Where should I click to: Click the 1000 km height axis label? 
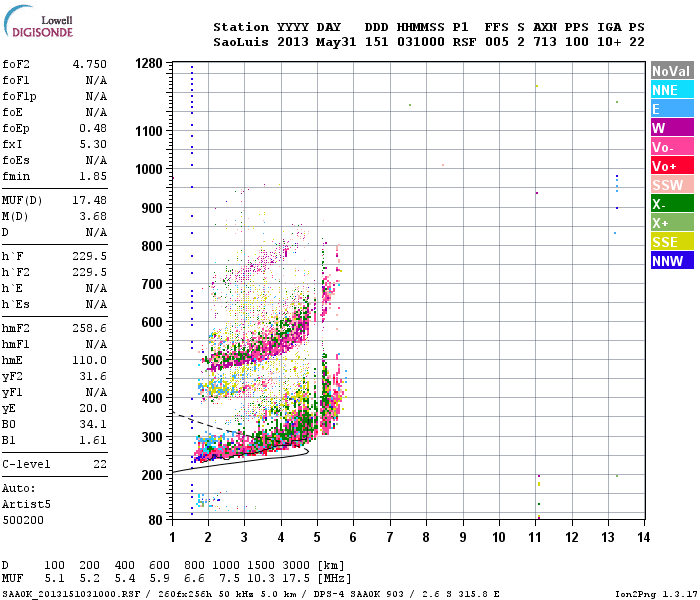point(149,169)
